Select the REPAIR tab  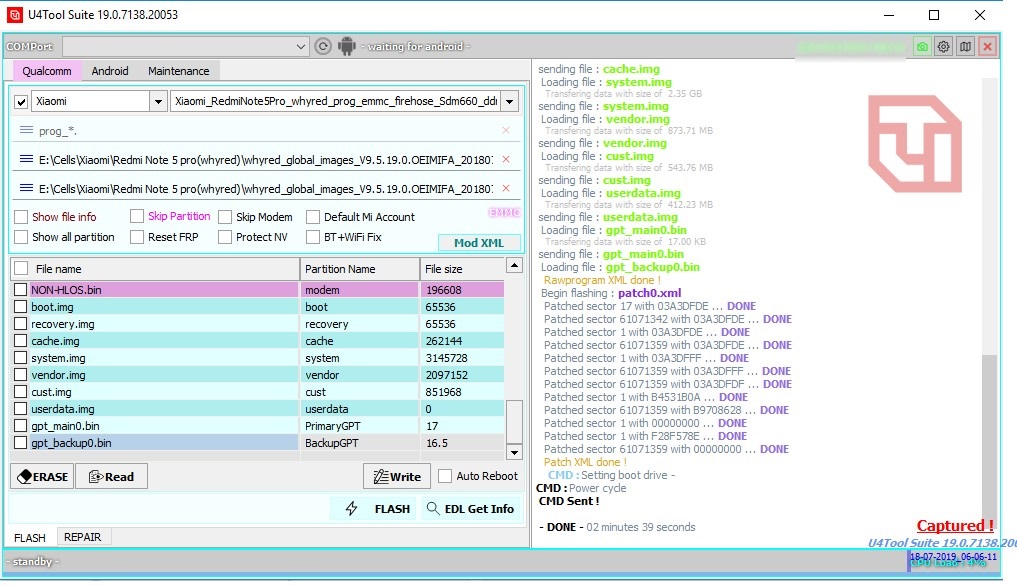click(x=82, y=537)
